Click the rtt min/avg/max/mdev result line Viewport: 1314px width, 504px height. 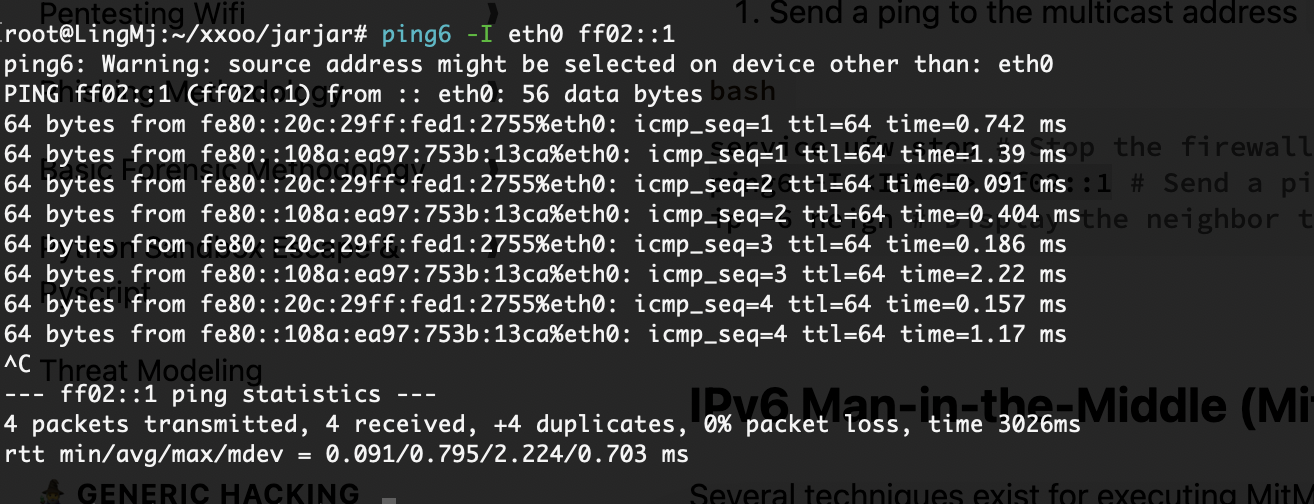tap(346, 455)
